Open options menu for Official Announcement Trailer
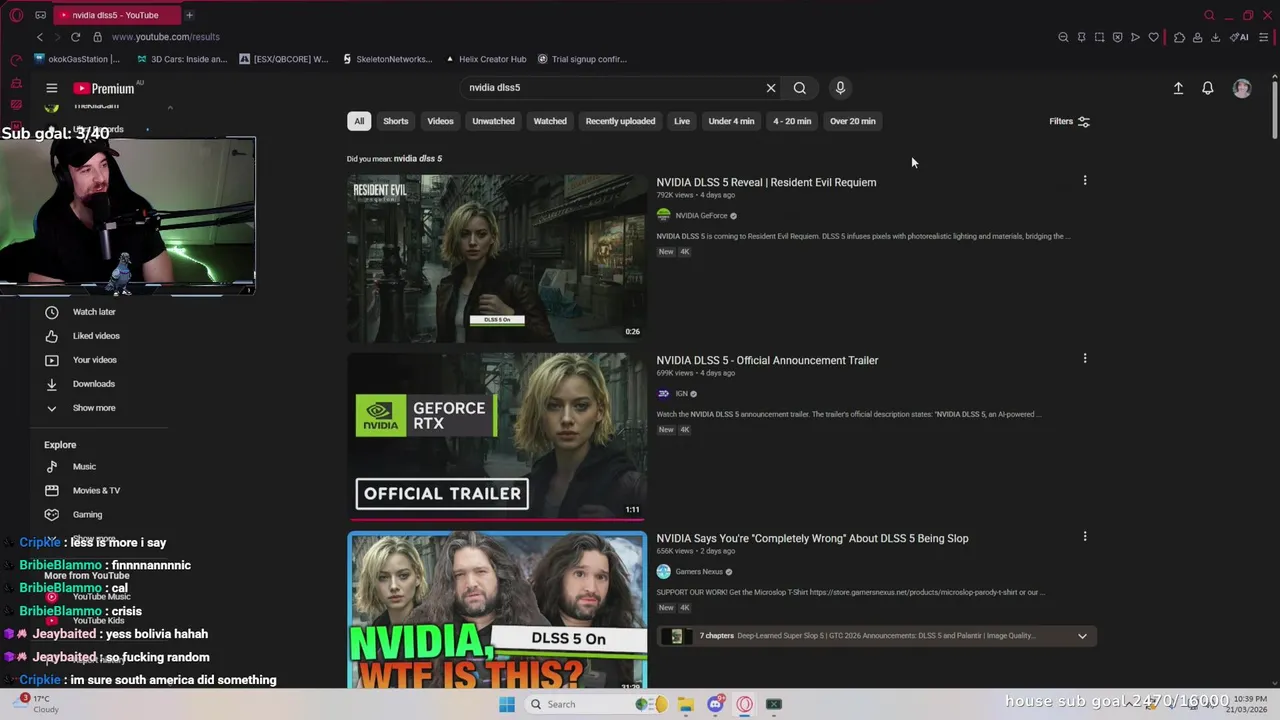The width and height of the screenshot is (1280, 720). 1085,359
